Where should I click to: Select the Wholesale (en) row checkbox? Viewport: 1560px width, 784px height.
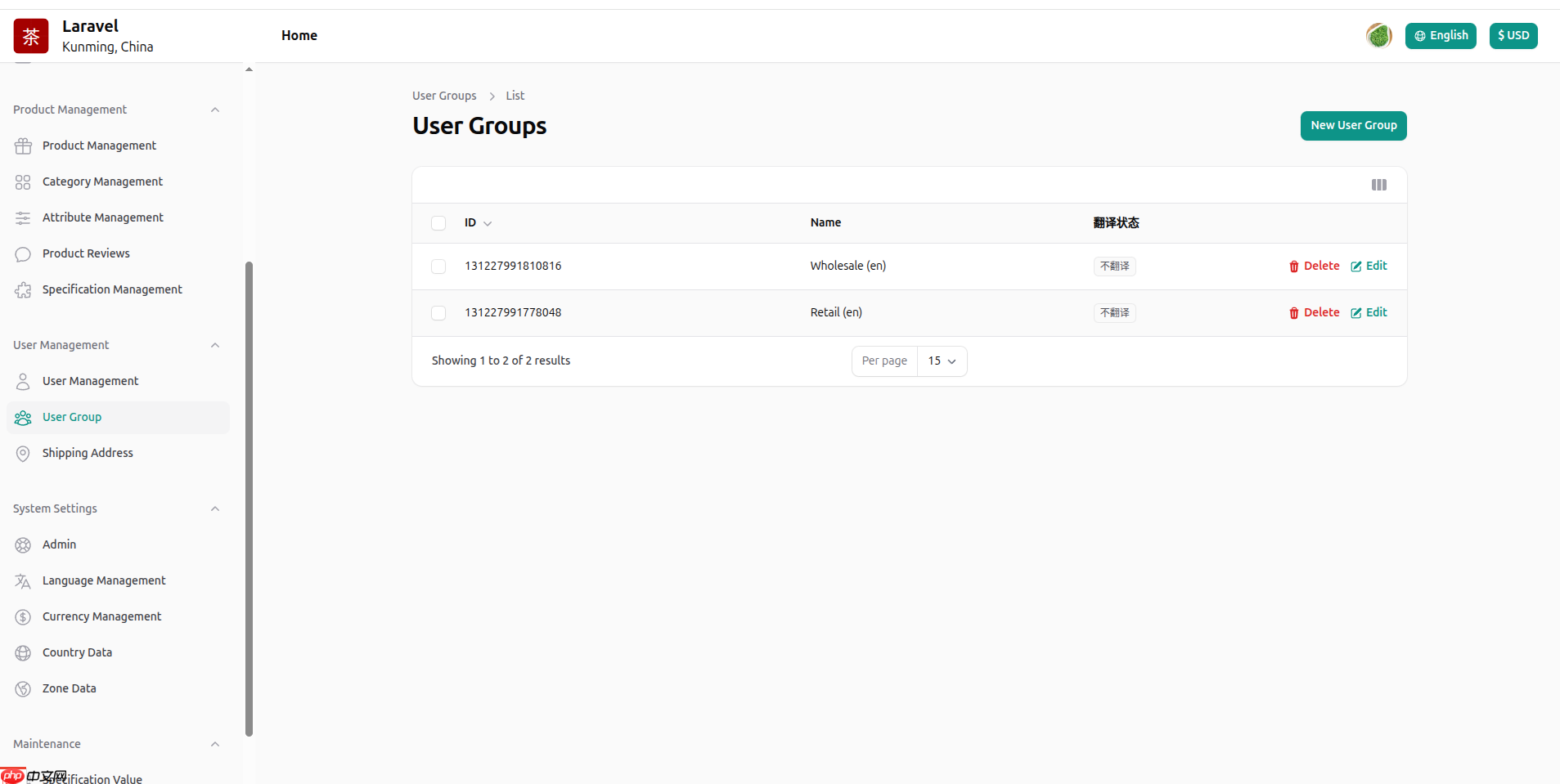[438, 267]
